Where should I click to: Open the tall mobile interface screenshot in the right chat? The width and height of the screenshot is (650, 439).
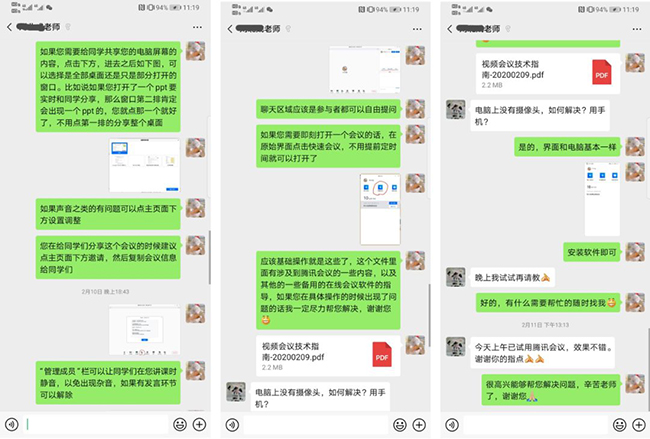pos(602,199)
